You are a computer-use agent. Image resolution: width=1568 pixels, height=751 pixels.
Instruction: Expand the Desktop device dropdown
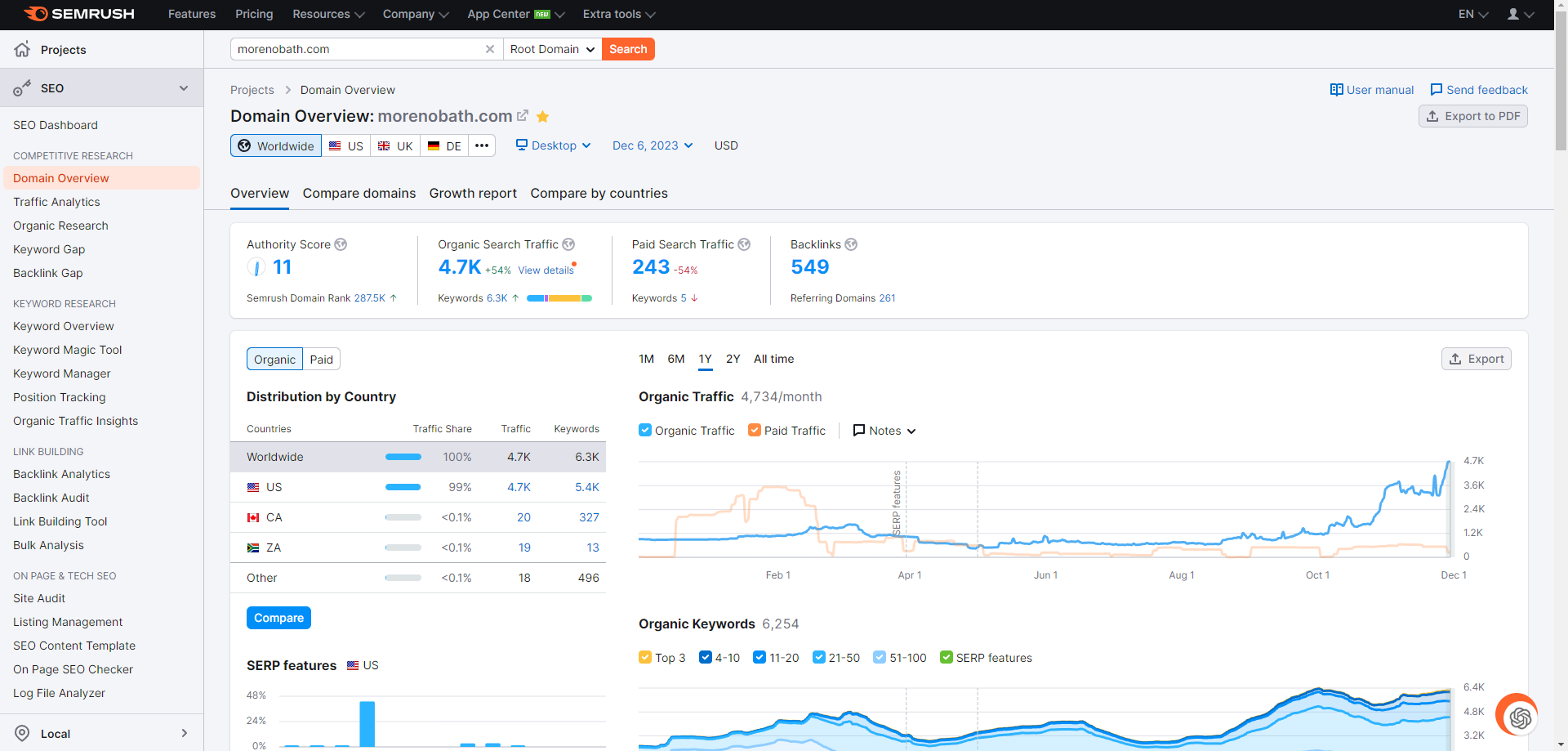pyautogui.click(x=553, y=145)
